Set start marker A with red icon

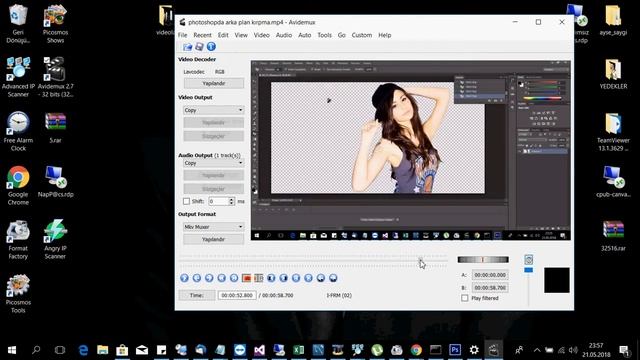[x=247, y=278]
